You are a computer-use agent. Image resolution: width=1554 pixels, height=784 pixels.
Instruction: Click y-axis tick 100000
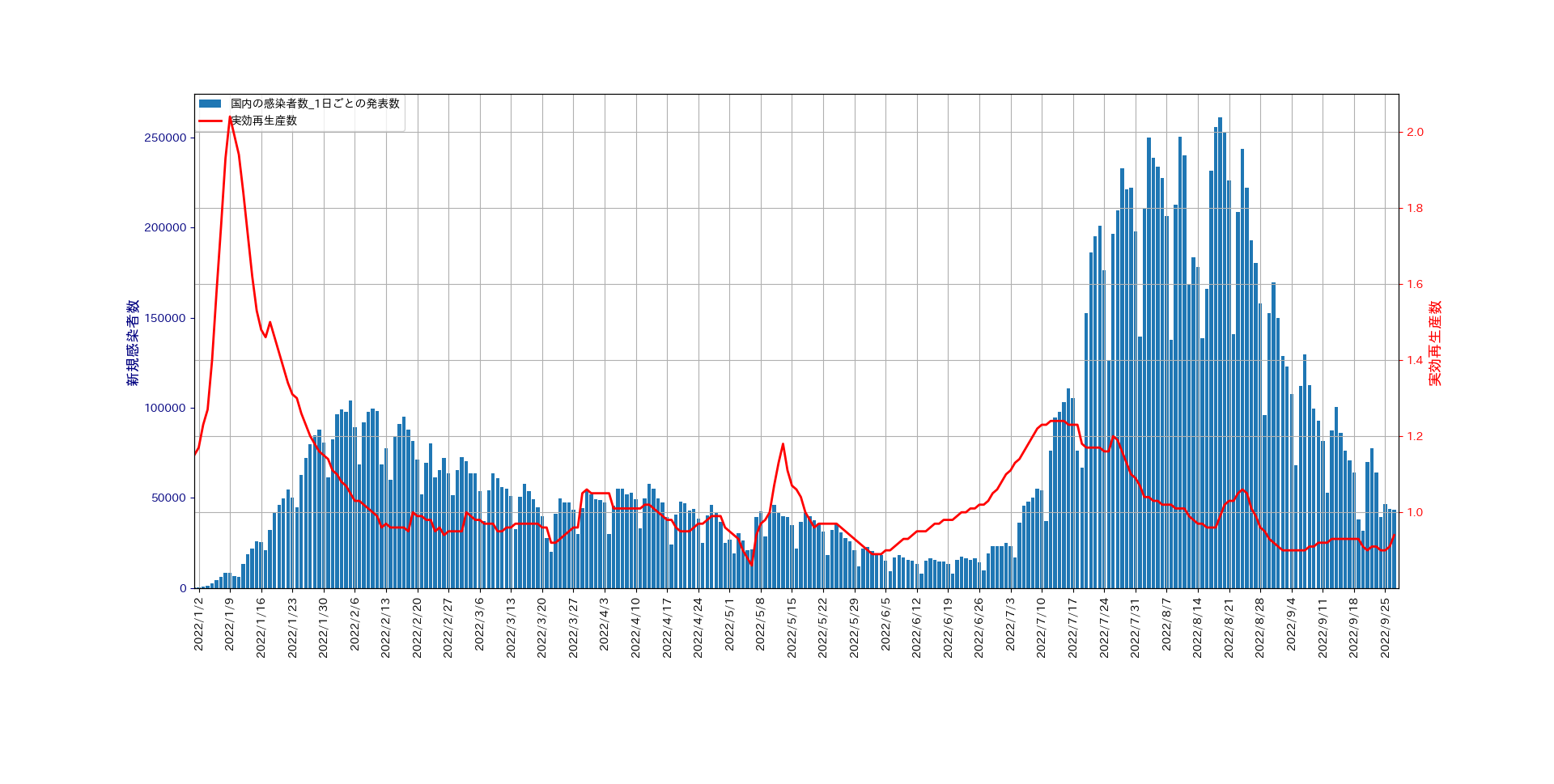pyautogui.click(x=165, y=409)
